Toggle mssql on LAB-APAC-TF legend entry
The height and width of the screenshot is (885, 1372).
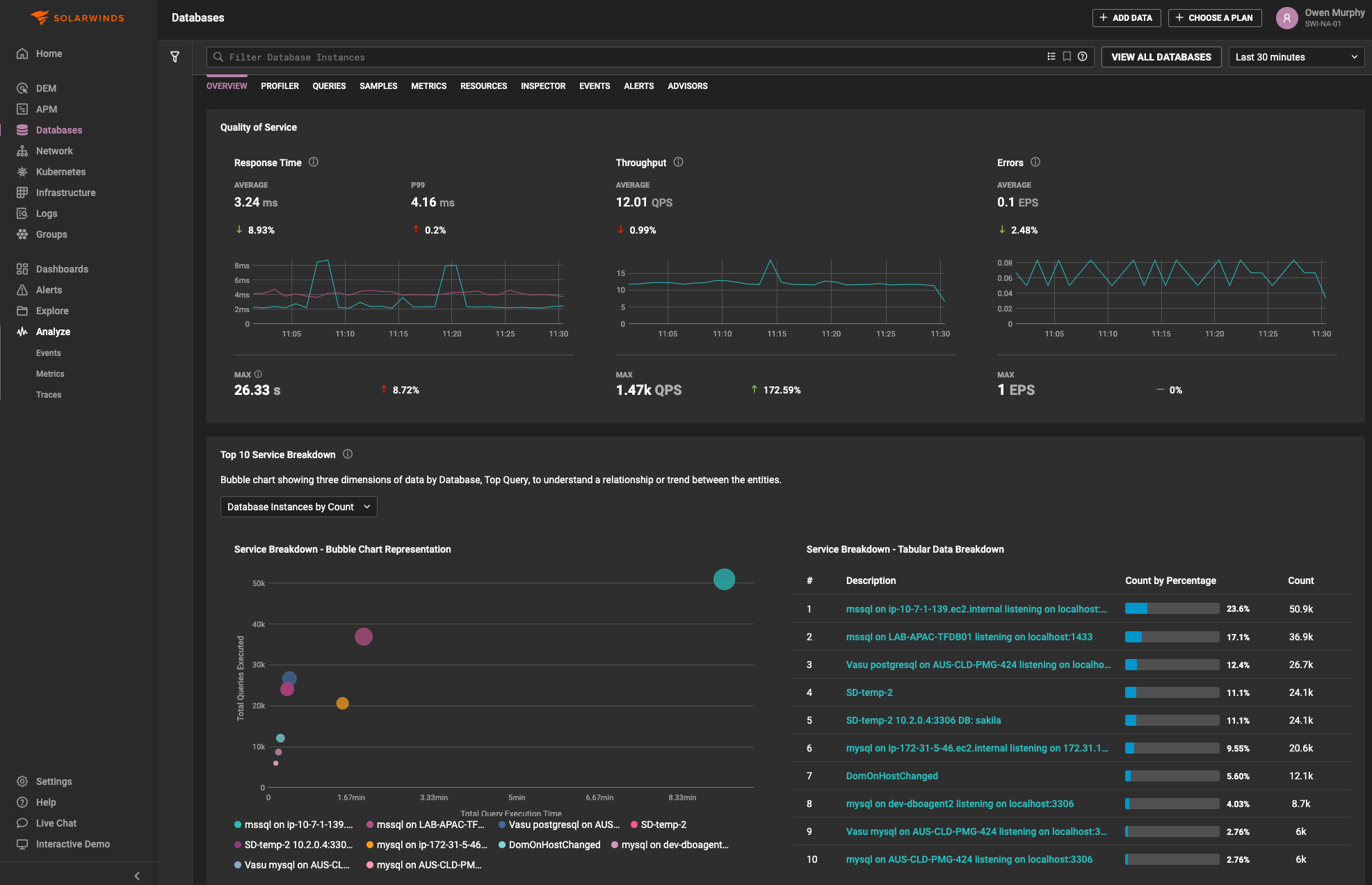coord(425,825)
